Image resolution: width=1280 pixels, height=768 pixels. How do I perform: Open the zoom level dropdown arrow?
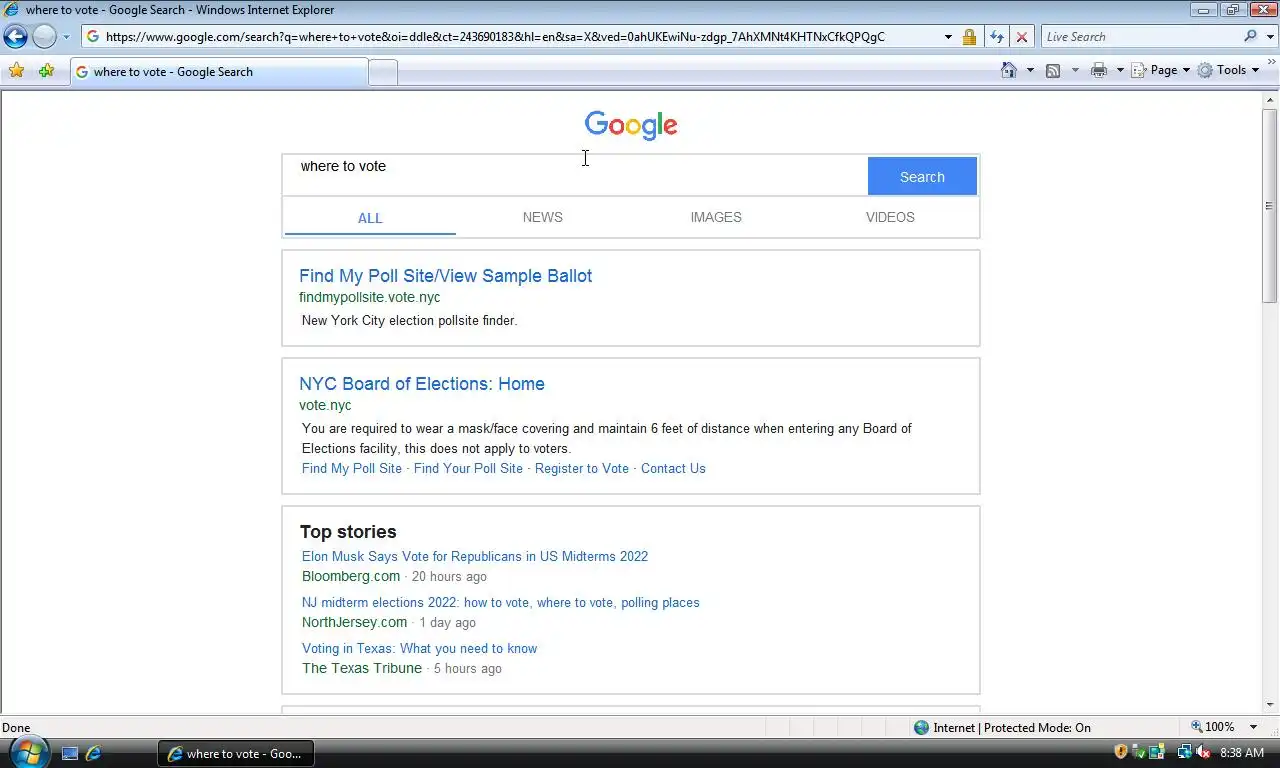1253,727
